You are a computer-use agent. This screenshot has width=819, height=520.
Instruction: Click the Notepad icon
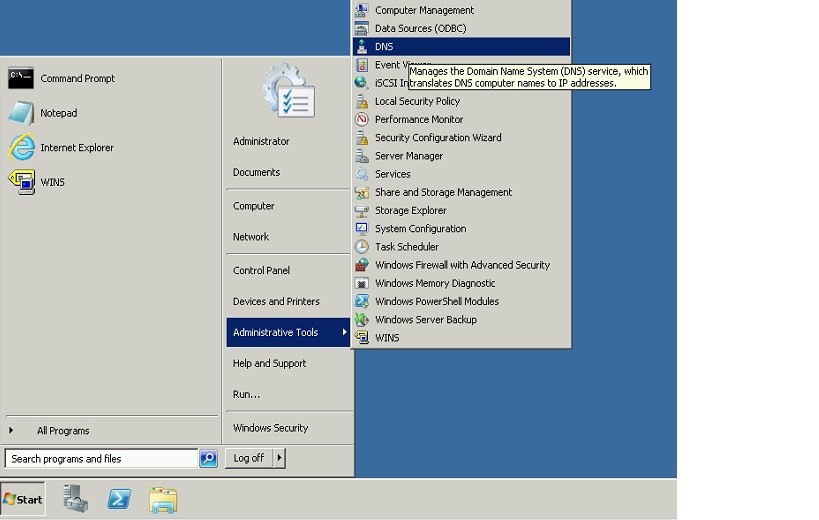tap(21, 113)
